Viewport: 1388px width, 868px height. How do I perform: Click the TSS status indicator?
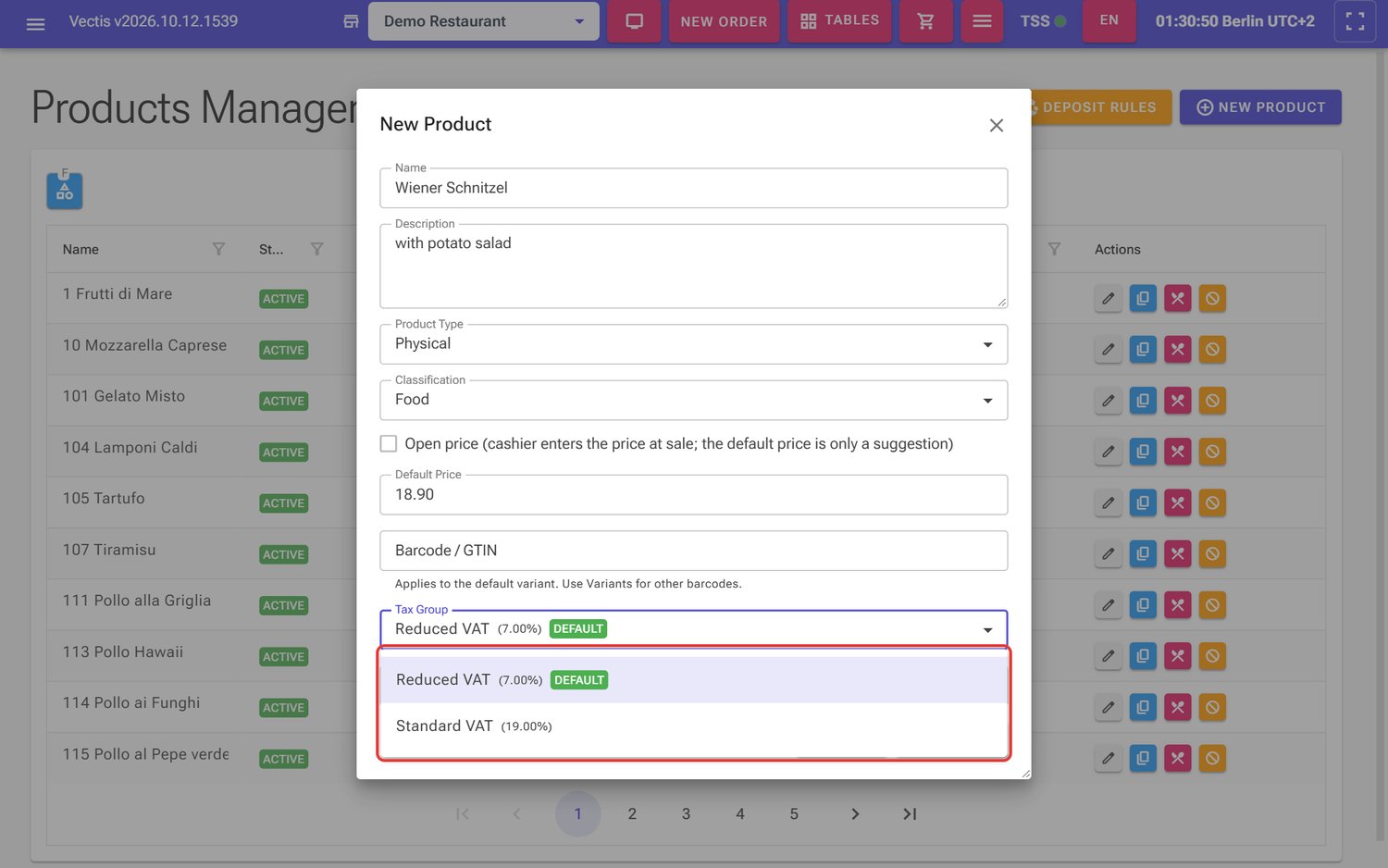coord(1043,21)
